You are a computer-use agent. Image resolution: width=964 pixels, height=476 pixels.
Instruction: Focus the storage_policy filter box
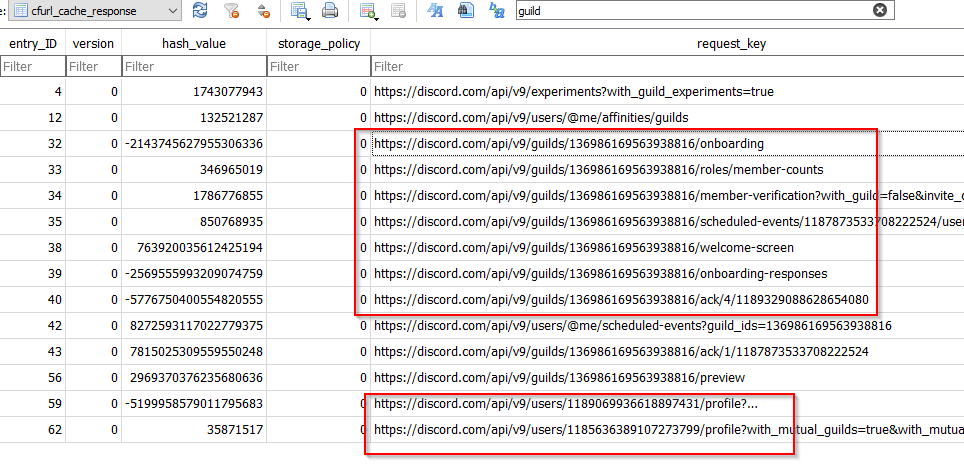[318, 66]
